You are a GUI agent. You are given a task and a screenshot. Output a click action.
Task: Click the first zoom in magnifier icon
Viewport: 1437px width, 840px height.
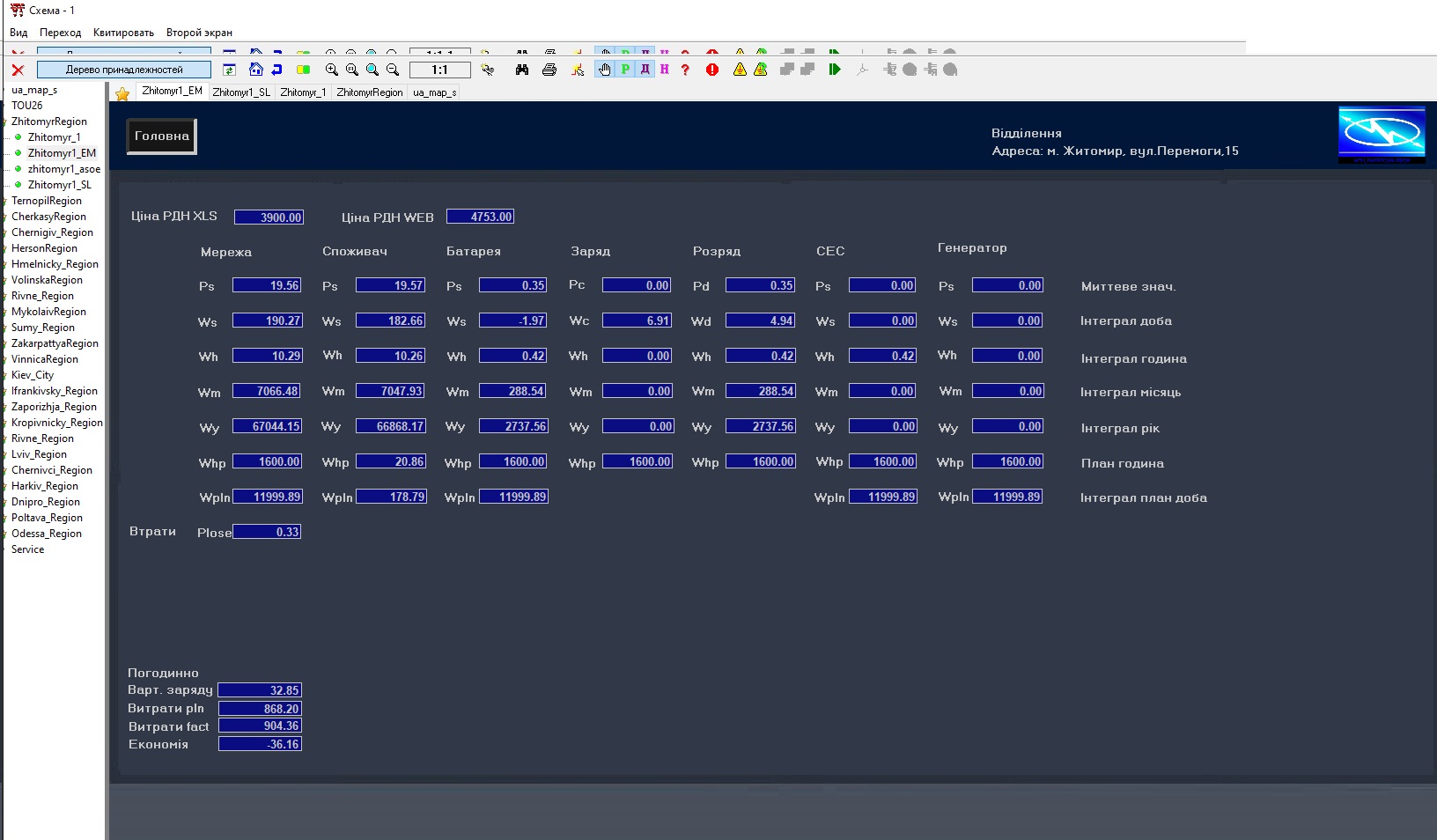(332, 70)
